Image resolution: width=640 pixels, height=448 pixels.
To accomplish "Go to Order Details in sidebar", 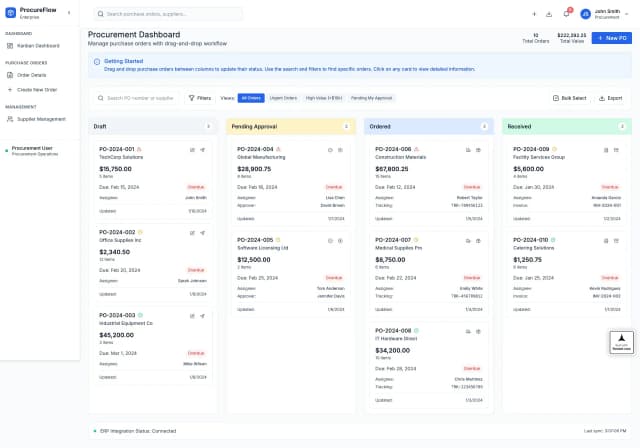I will click(x=31, y=75).
